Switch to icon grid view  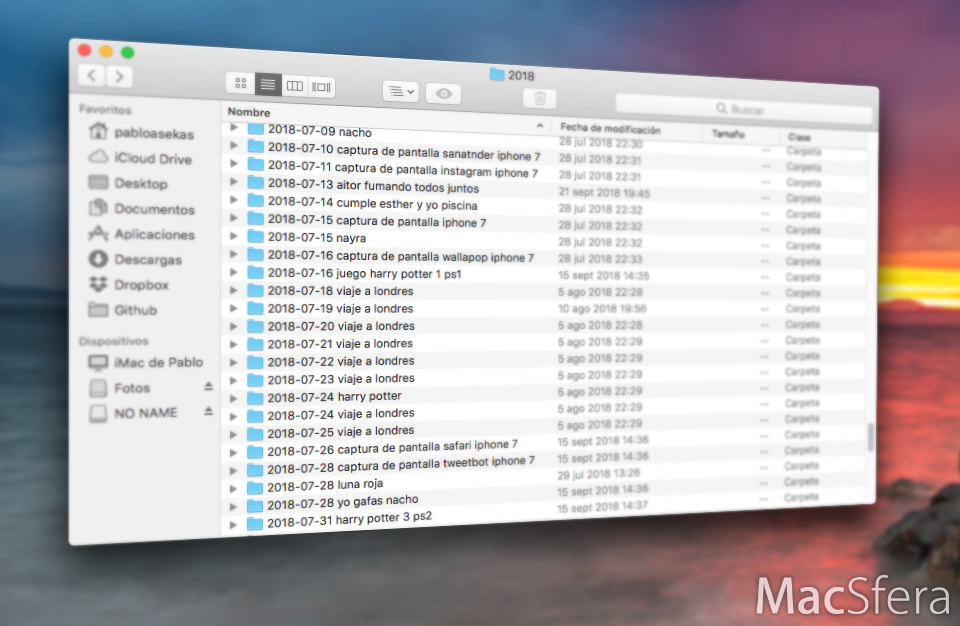tap(241, 83)
